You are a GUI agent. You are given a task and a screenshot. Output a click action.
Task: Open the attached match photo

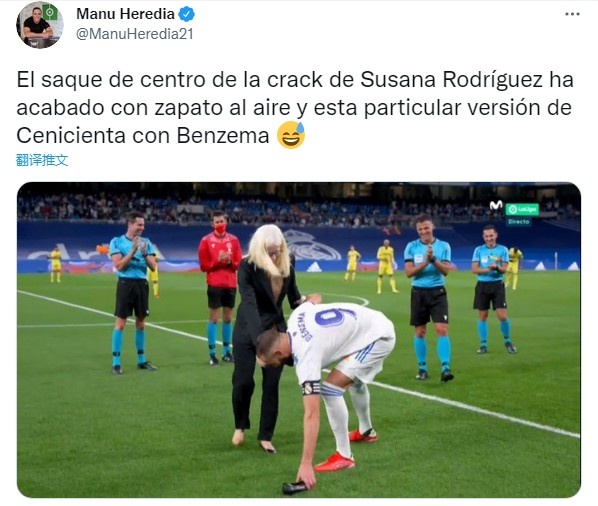point(299,340)
